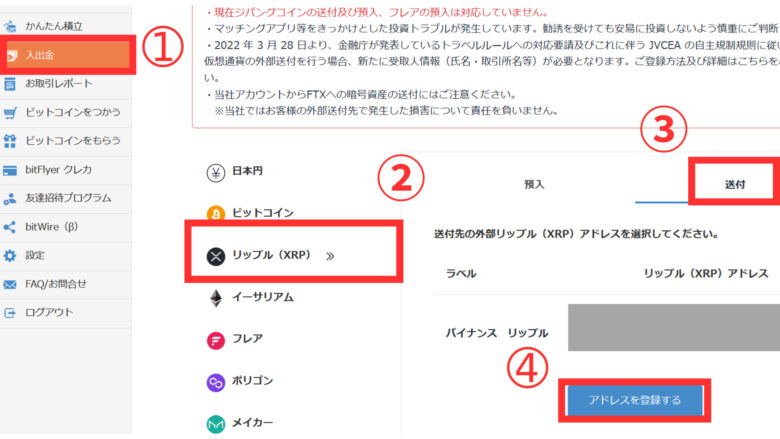This screenshot has width=780, height=439.
Task: Click the アドレスを登録する button
Action: coord(635,400)
